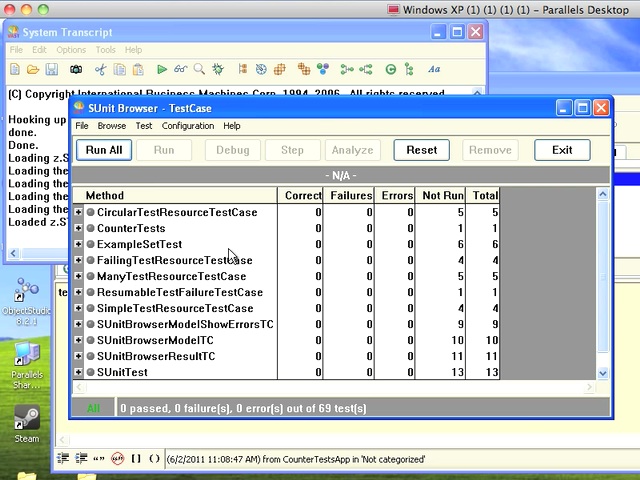Click double-quotes icon in bottom toolbar

pos(99,459)
